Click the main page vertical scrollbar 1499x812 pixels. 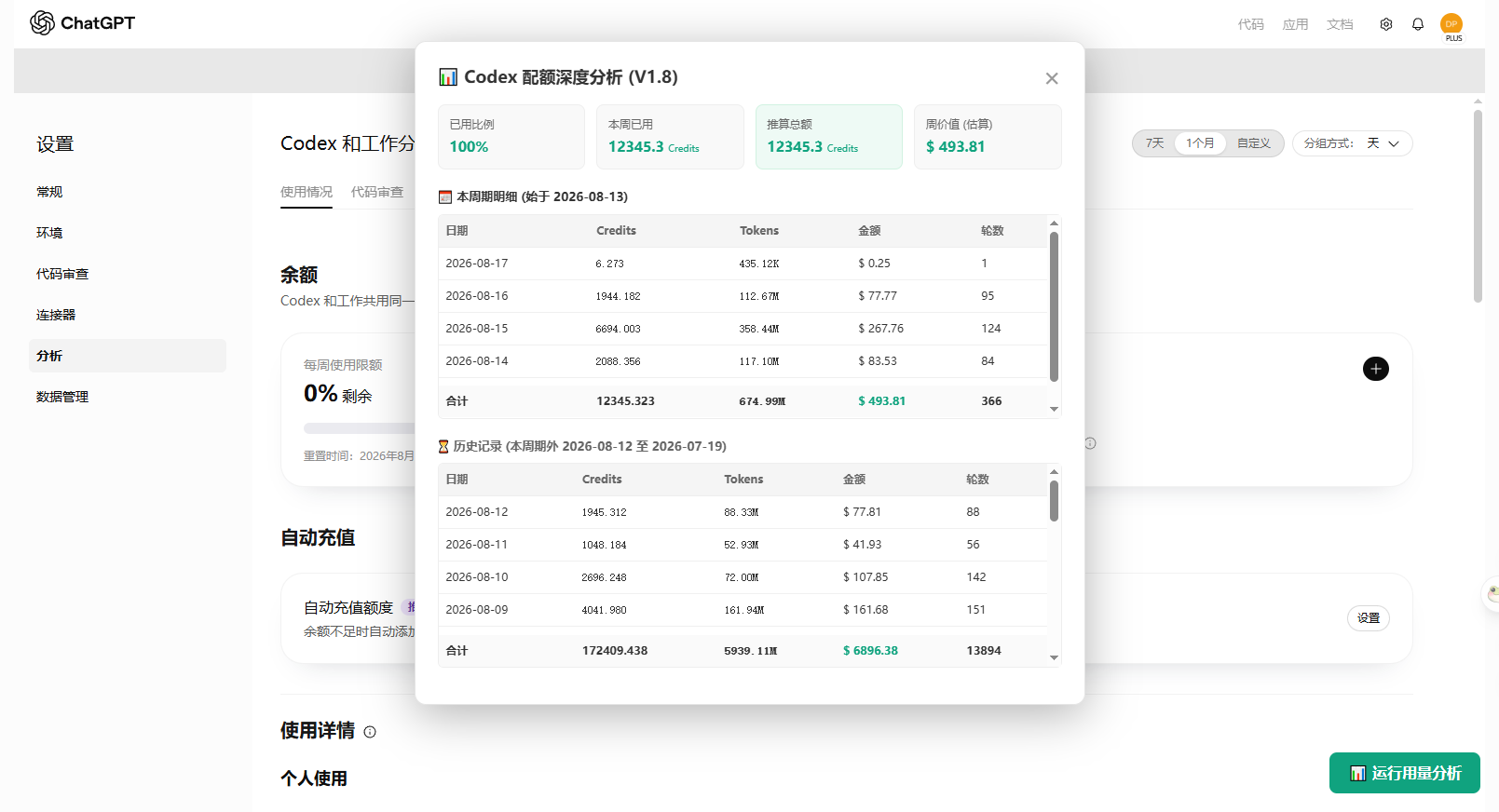1478,207
